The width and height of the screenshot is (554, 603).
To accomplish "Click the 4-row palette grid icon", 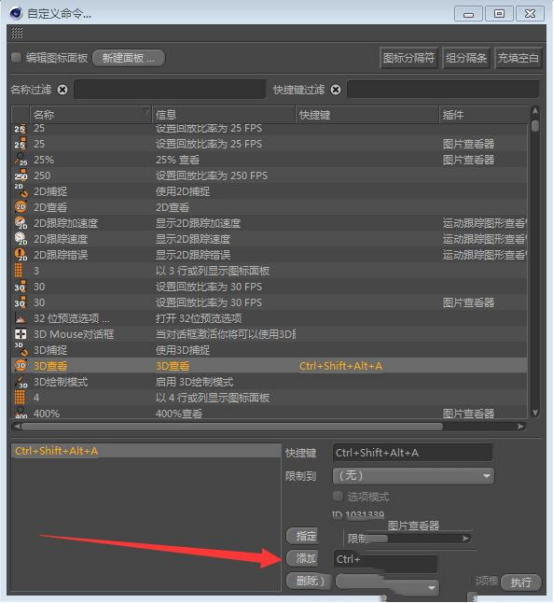I will (x=20, y=397).
